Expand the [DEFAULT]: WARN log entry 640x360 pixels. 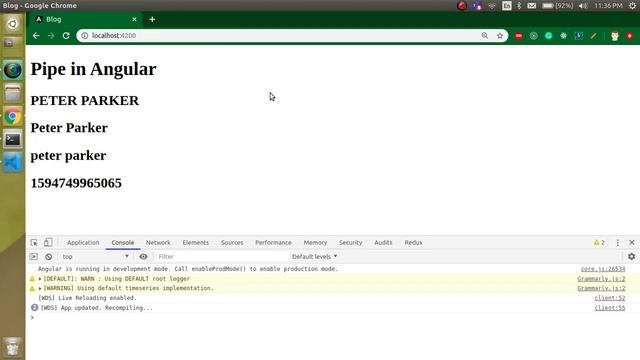click(40, 279)
